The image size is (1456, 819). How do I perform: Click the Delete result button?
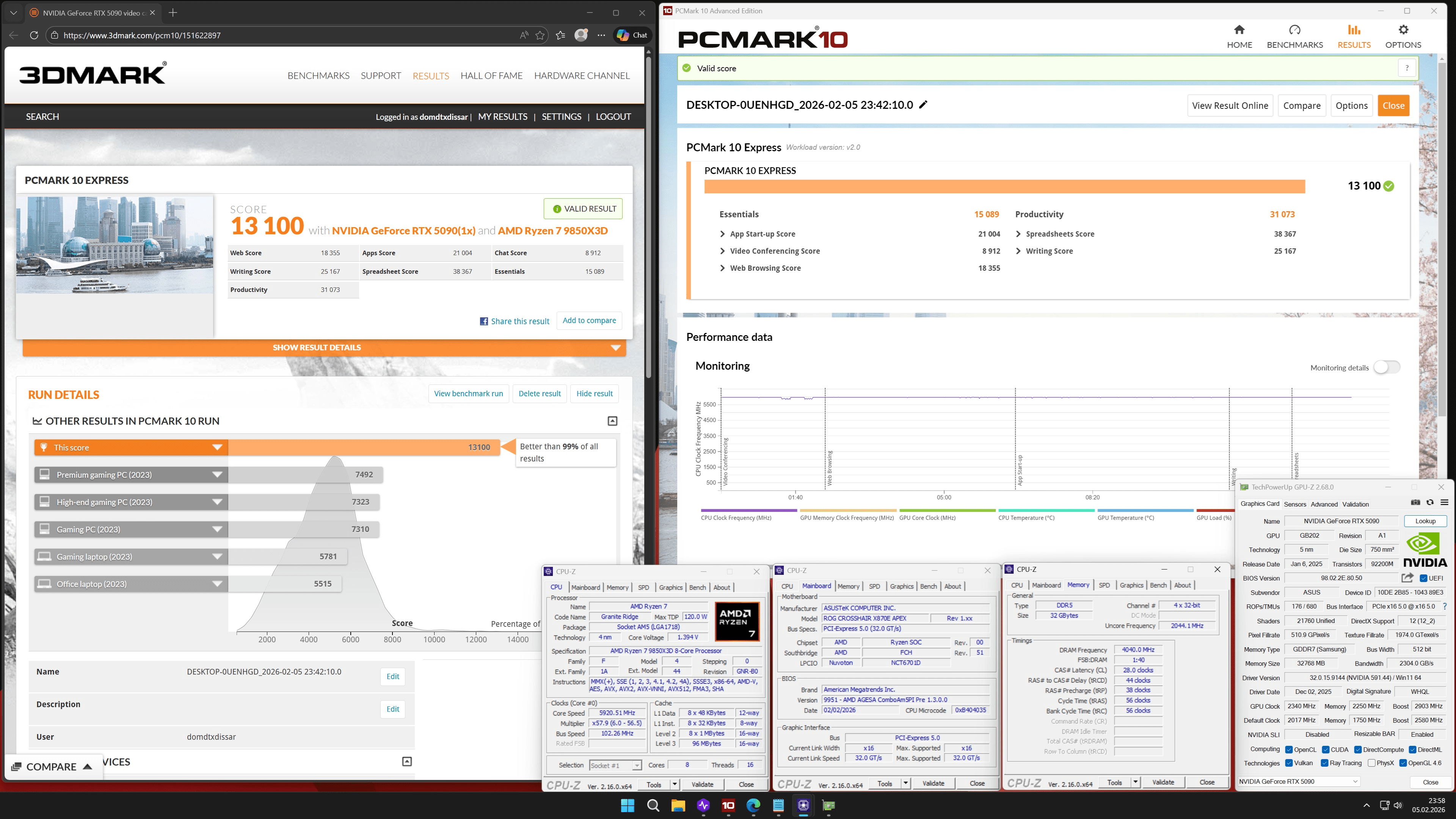pyautogui.click(x=539, y=394)
